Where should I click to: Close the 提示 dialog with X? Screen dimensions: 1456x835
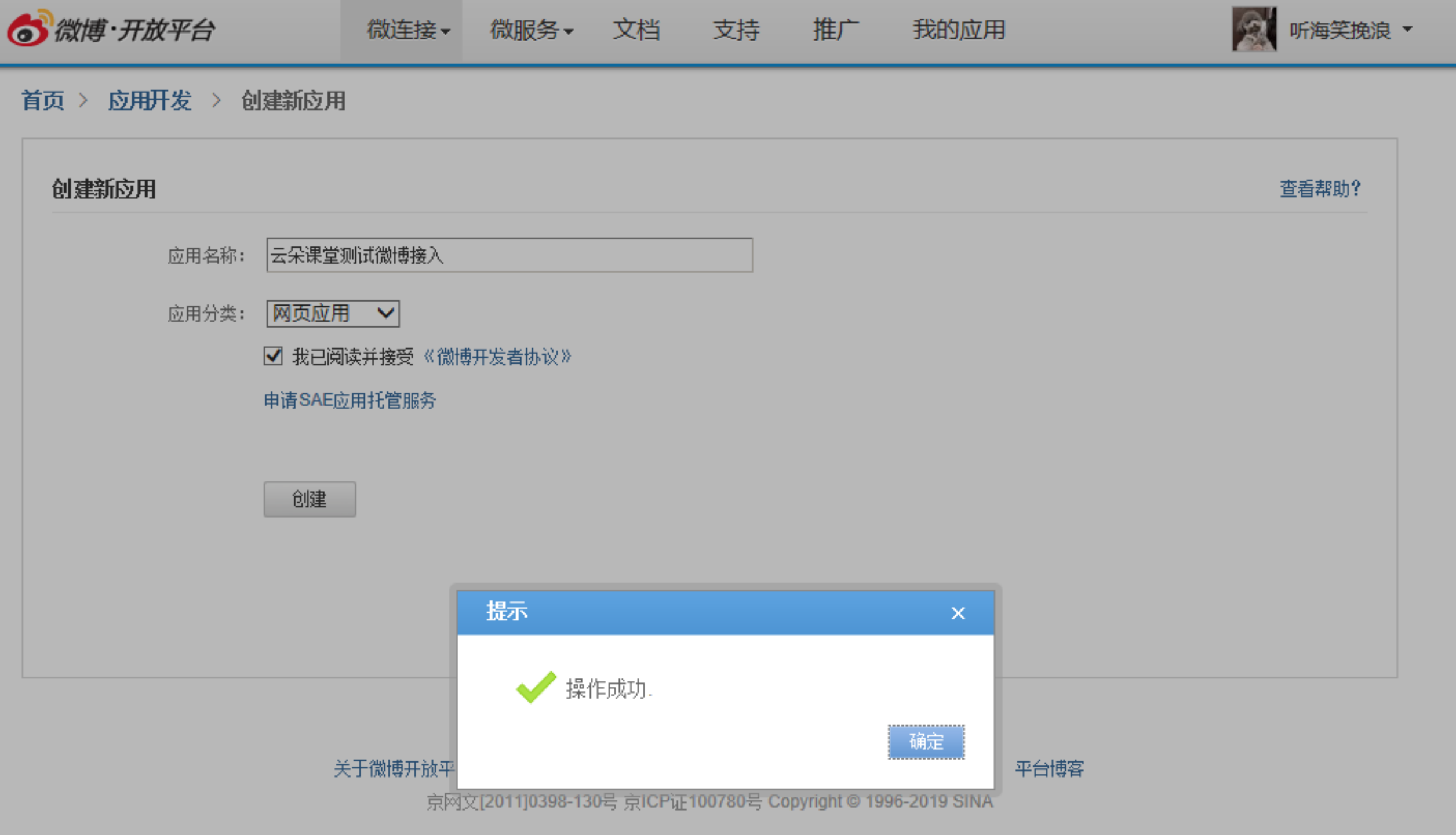point(958,613)
